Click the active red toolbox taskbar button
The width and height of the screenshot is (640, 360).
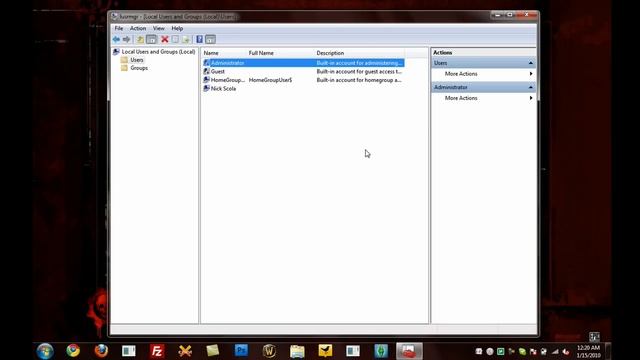coord(409,351)
